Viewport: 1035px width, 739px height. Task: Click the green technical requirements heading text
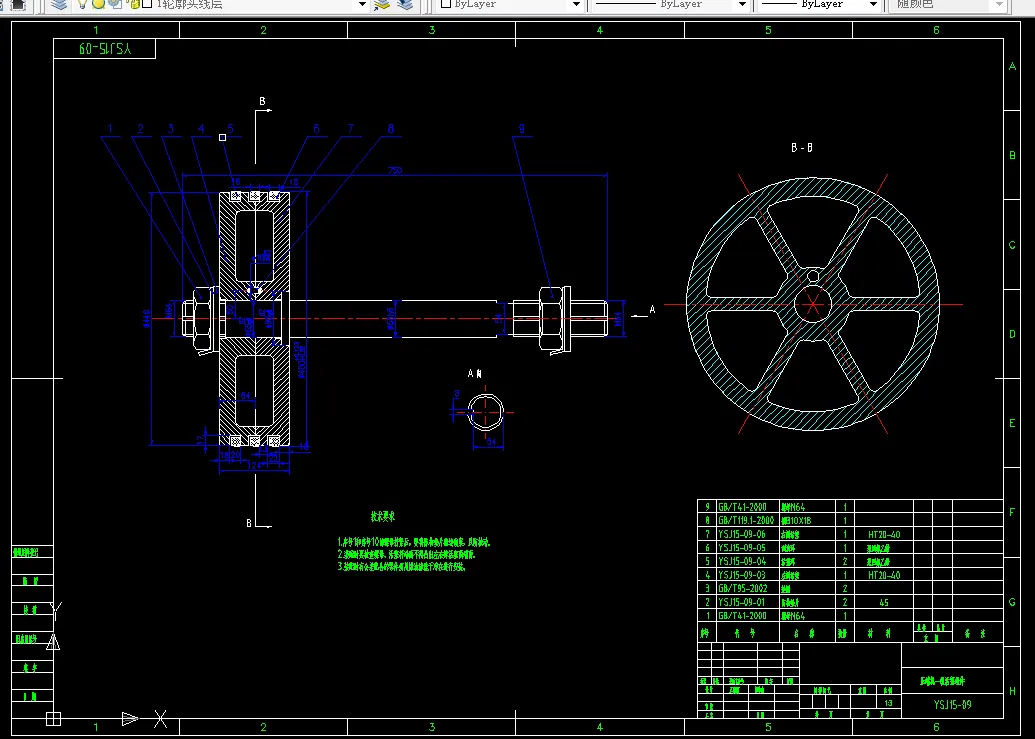383,516
